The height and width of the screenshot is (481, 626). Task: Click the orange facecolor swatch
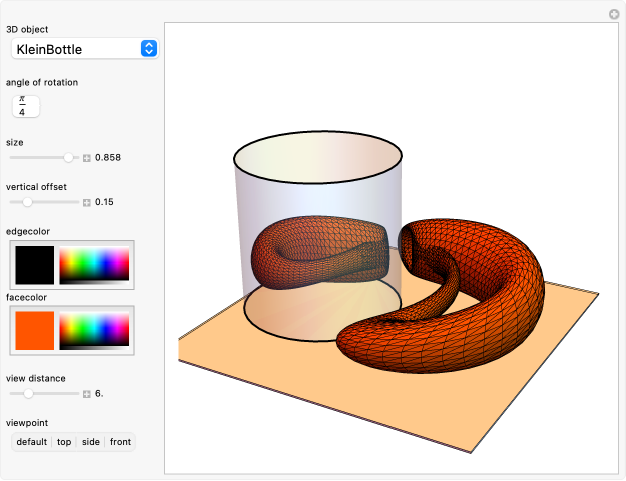[35, 331]
